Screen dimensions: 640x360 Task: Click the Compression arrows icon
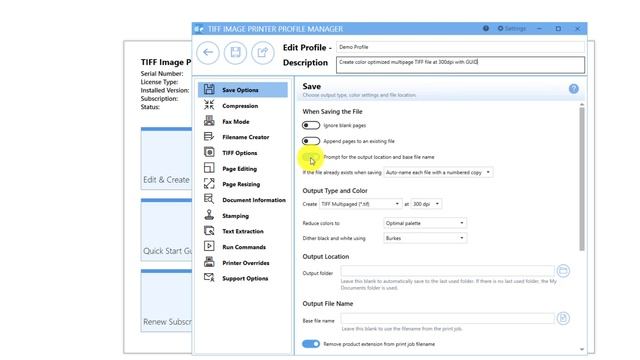click(209, 105)
